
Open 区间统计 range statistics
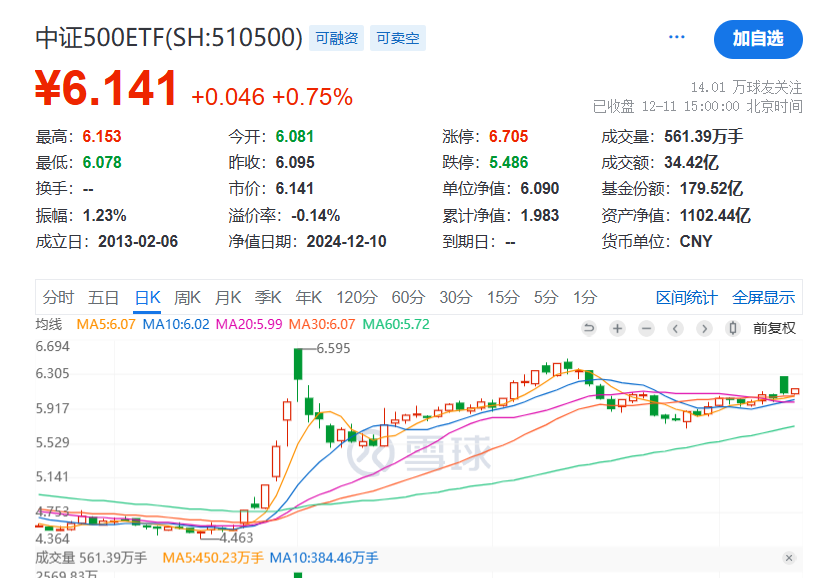click(686, 298)
